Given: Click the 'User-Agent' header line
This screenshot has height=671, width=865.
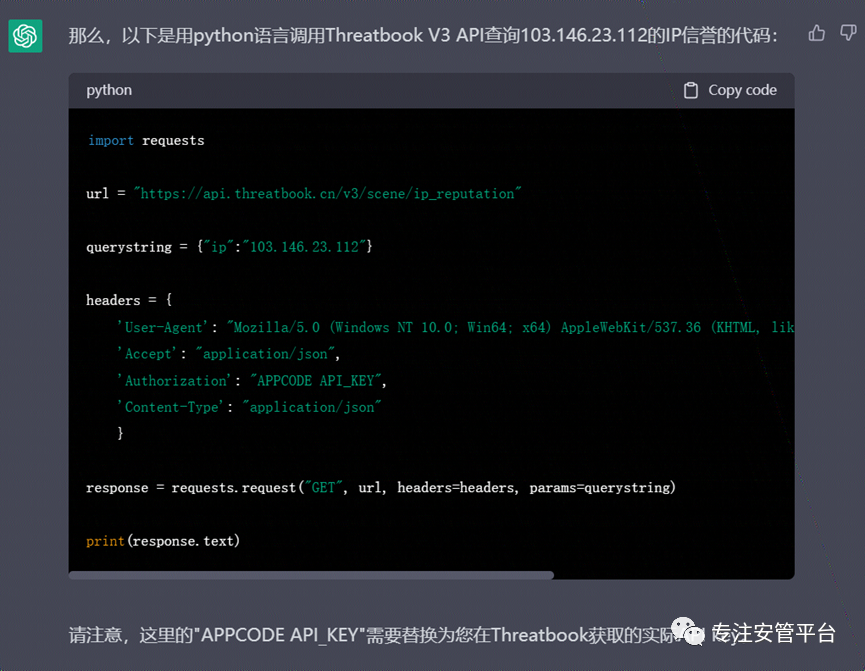Looking at the screenshot, I should tap(456, 328).
